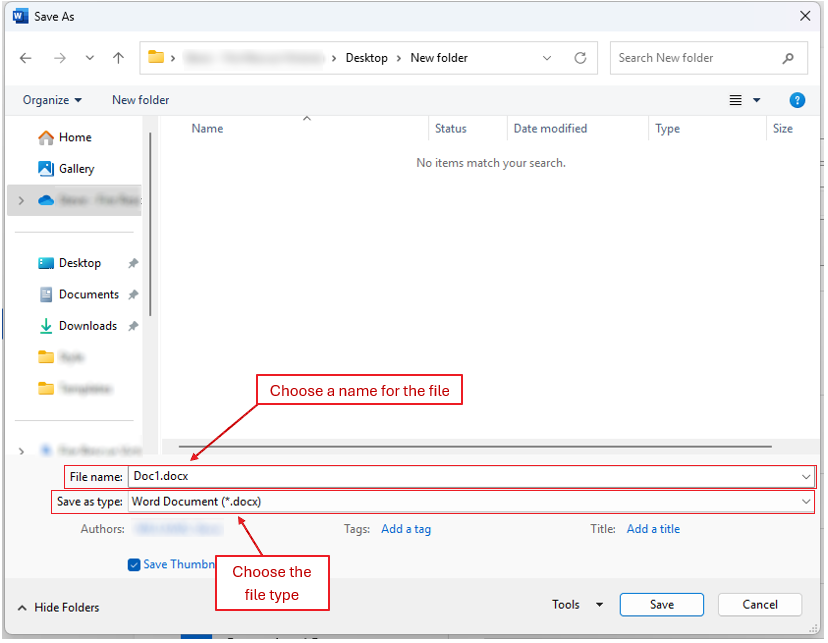Click the back navigation arrow

click(x=25, y=58)
